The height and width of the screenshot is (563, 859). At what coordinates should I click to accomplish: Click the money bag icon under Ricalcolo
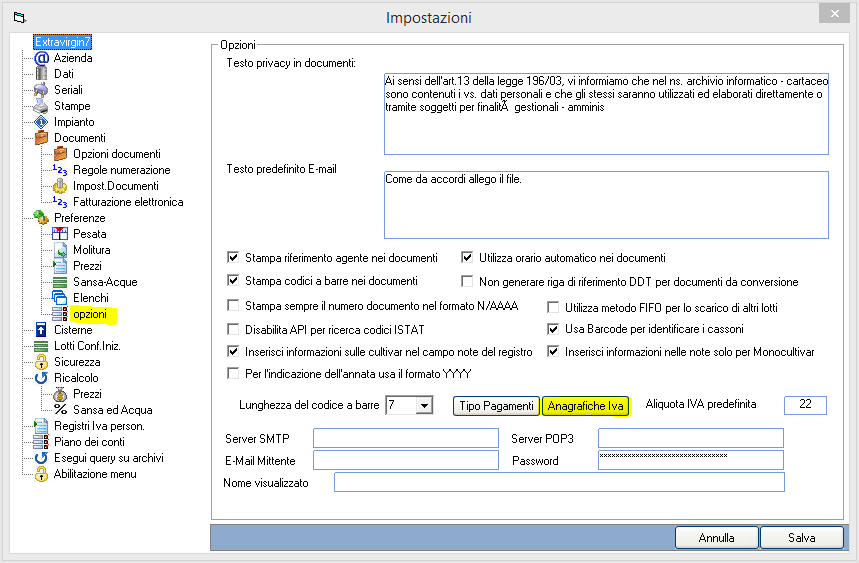click(60, 394)
